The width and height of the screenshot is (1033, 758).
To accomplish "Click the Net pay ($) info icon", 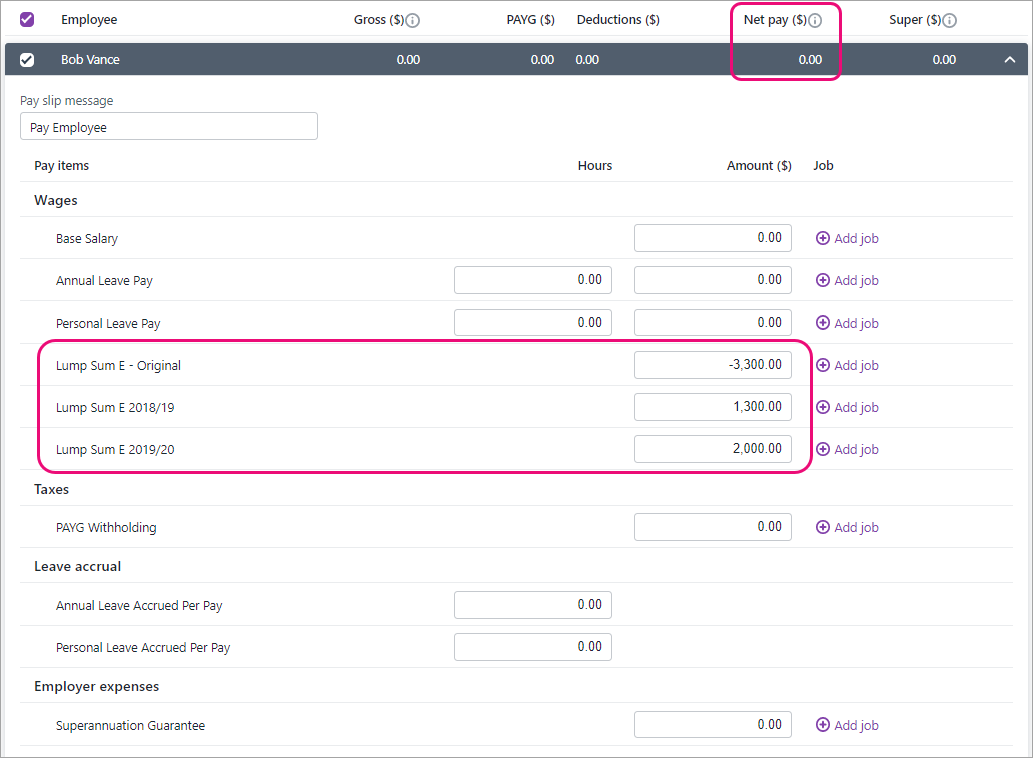I will (815, 21).
